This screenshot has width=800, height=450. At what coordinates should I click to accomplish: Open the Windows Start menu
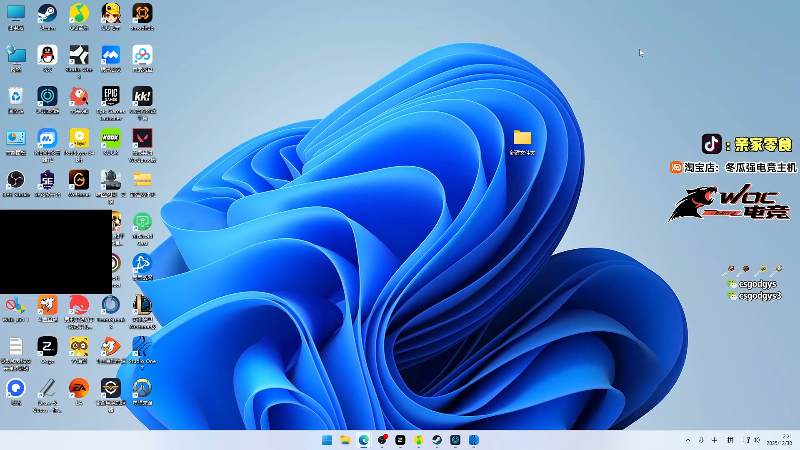coord(327,440)
